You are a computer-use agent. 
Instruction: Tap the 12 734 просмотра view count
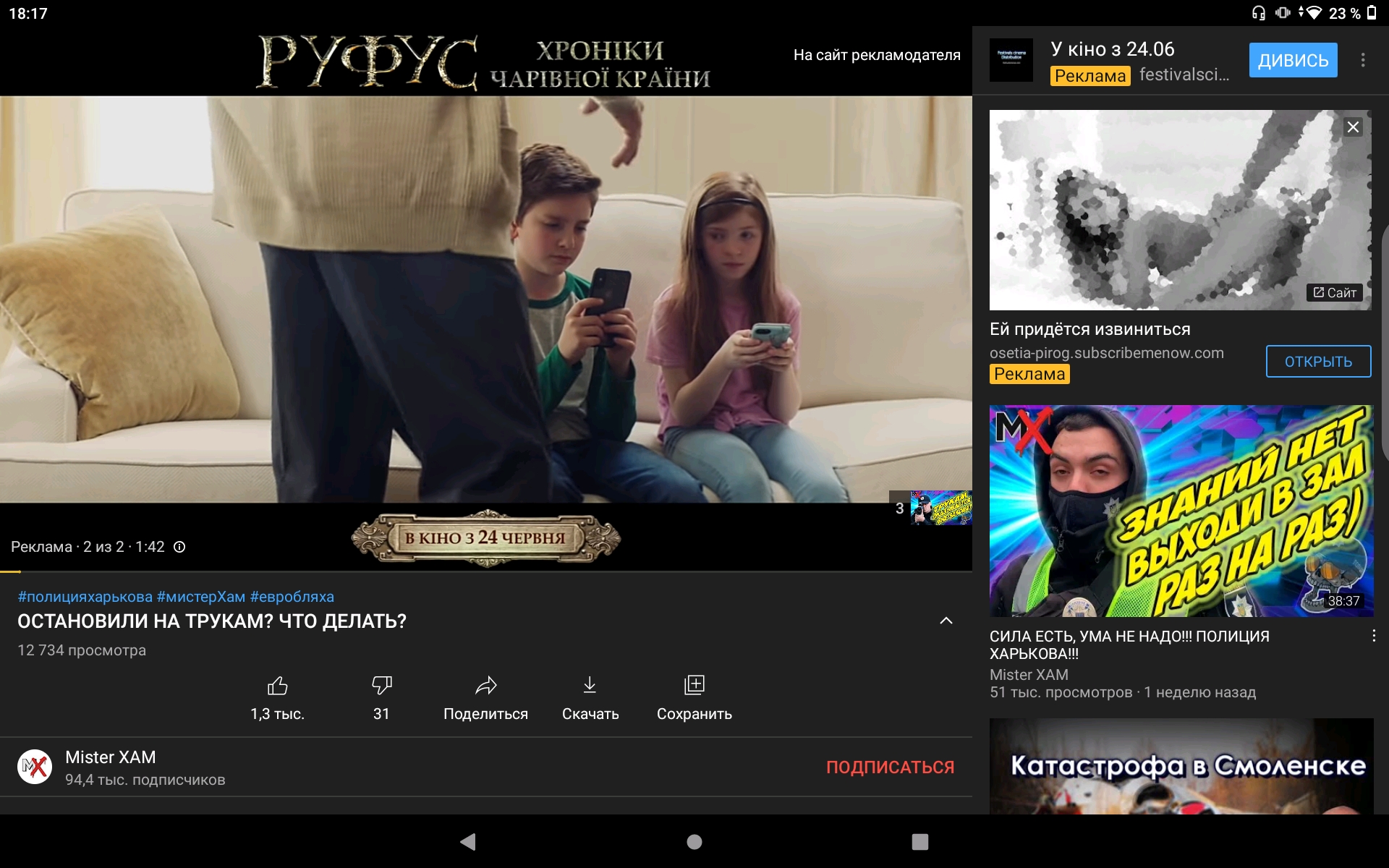(82, 650)
